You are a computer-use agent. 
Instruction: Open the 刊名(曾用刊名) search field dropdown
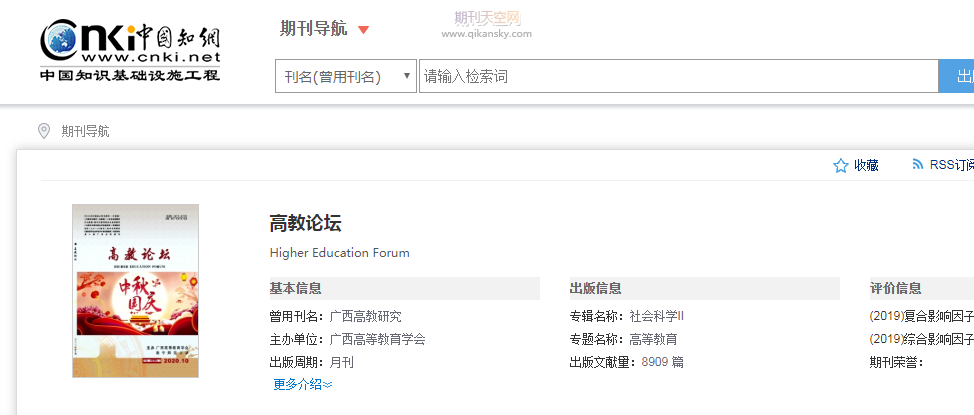pos(345,77)
